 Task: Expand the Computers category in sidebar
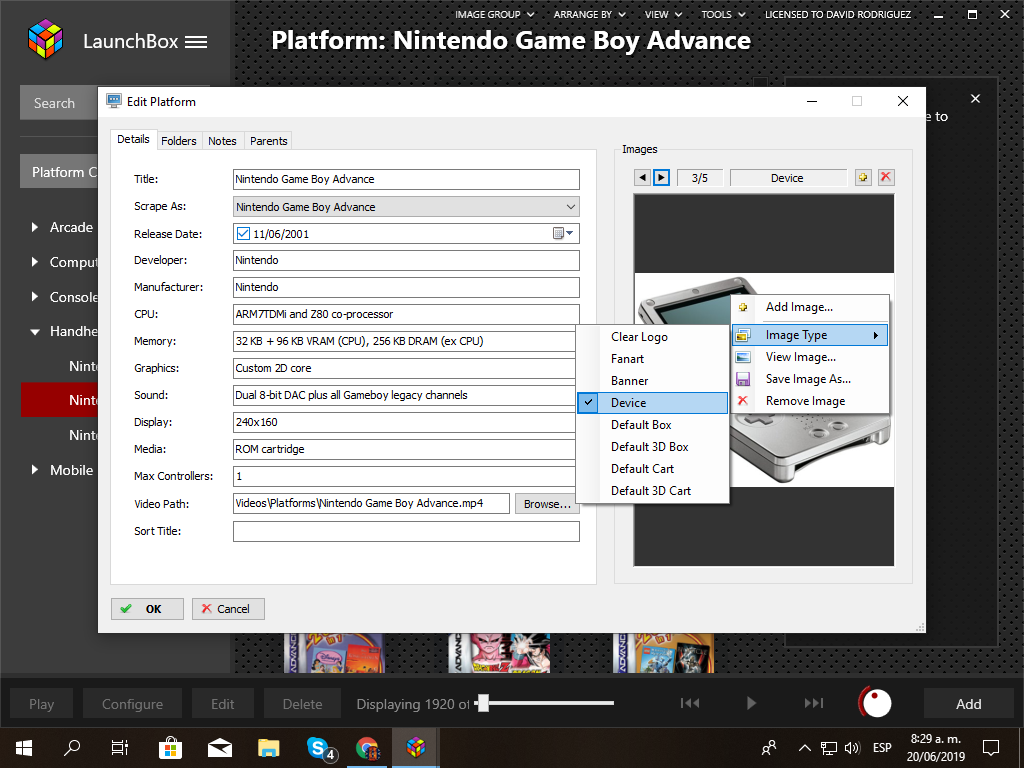click(35, 262)
